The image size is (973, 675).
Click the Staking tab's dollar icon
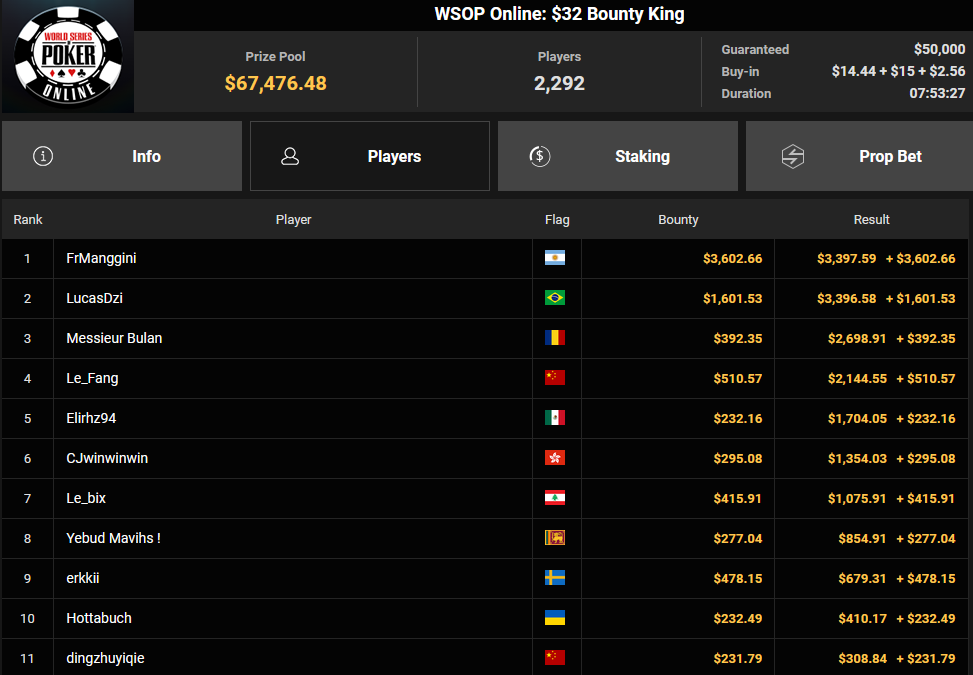point(540,156)
